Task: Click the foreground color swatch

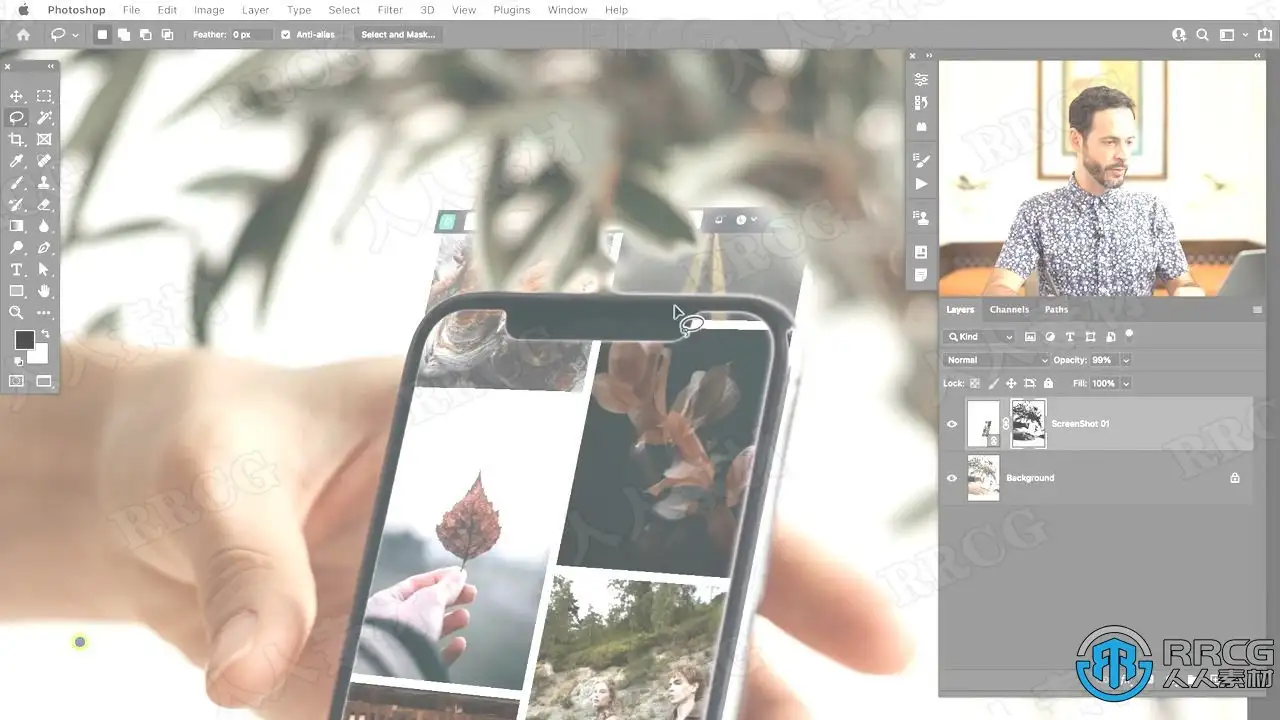Action: point(24,340)
